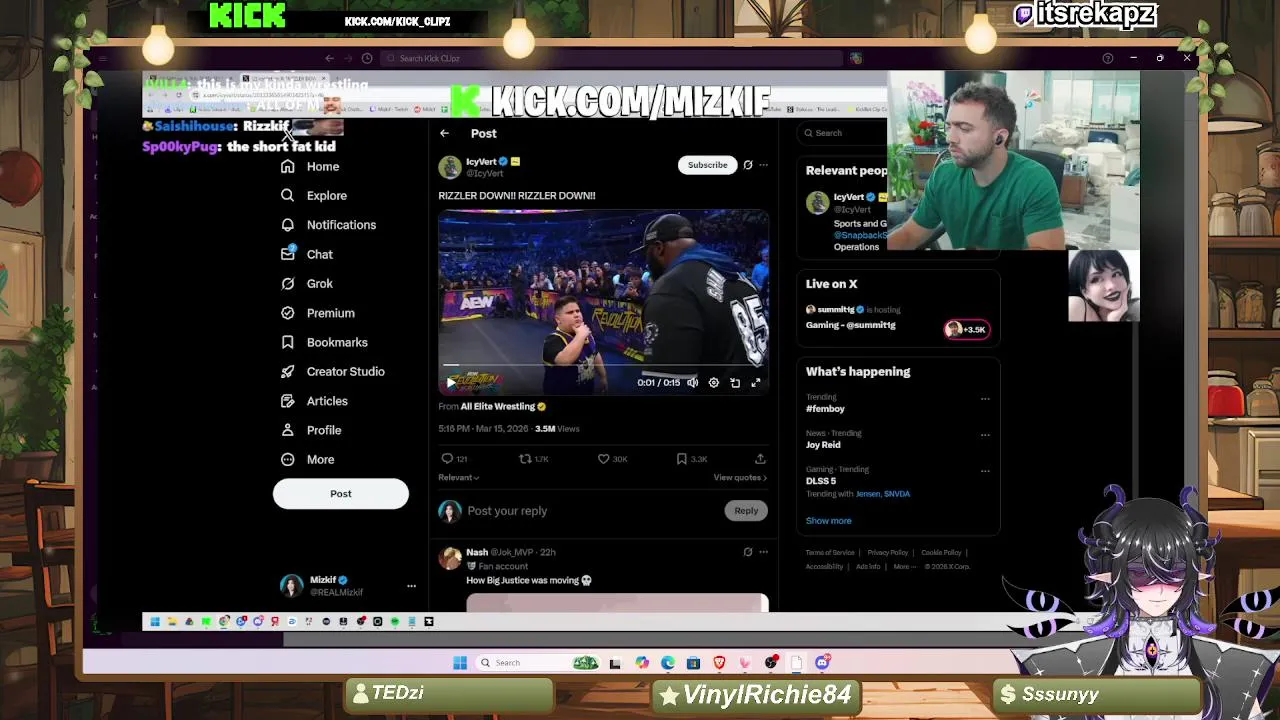The image size is (1280, 720).
Task: Open Grok in the X sidebar
Action: (x=307, y=284)
